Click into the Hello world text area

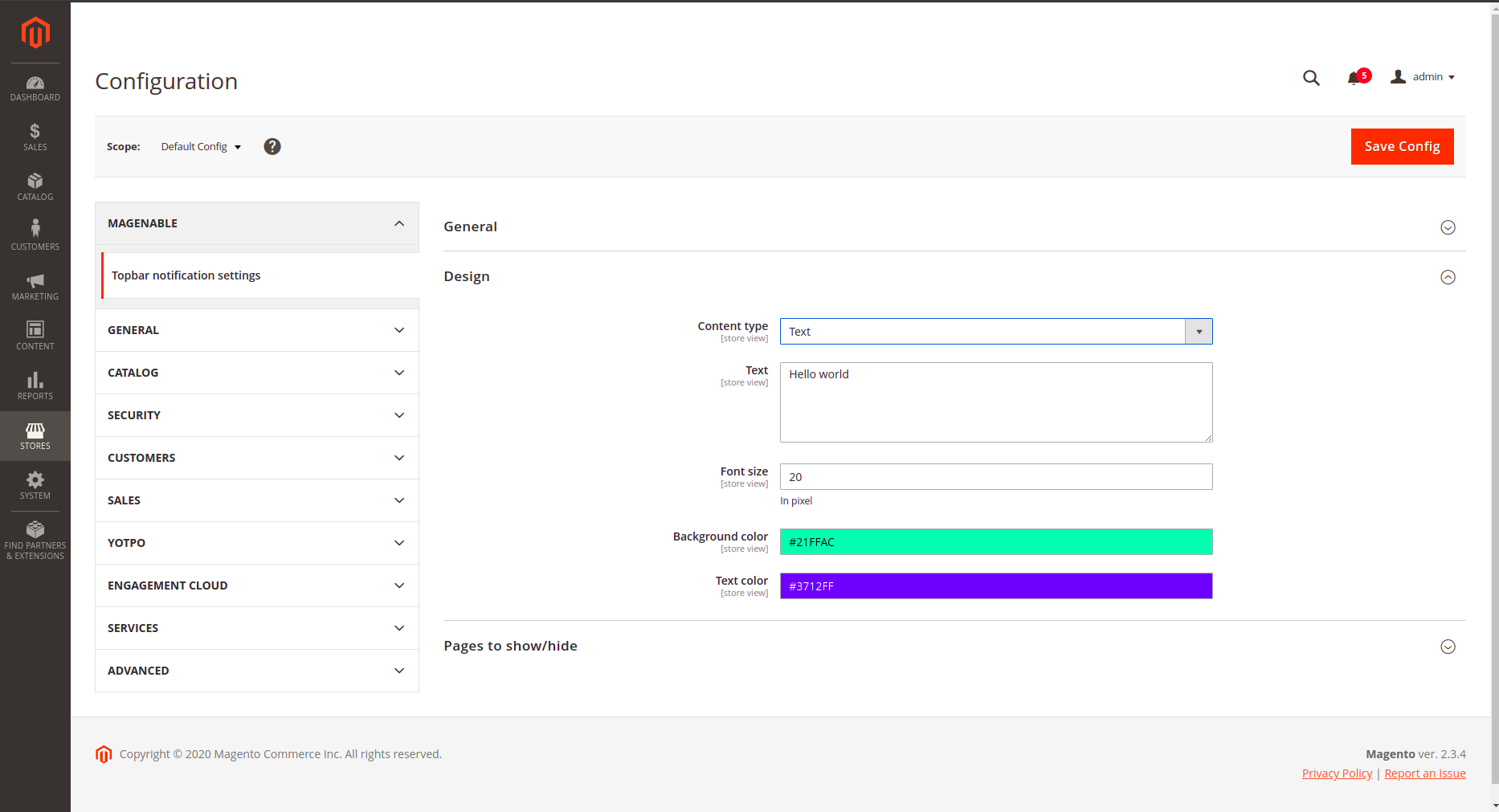(996, 402)
